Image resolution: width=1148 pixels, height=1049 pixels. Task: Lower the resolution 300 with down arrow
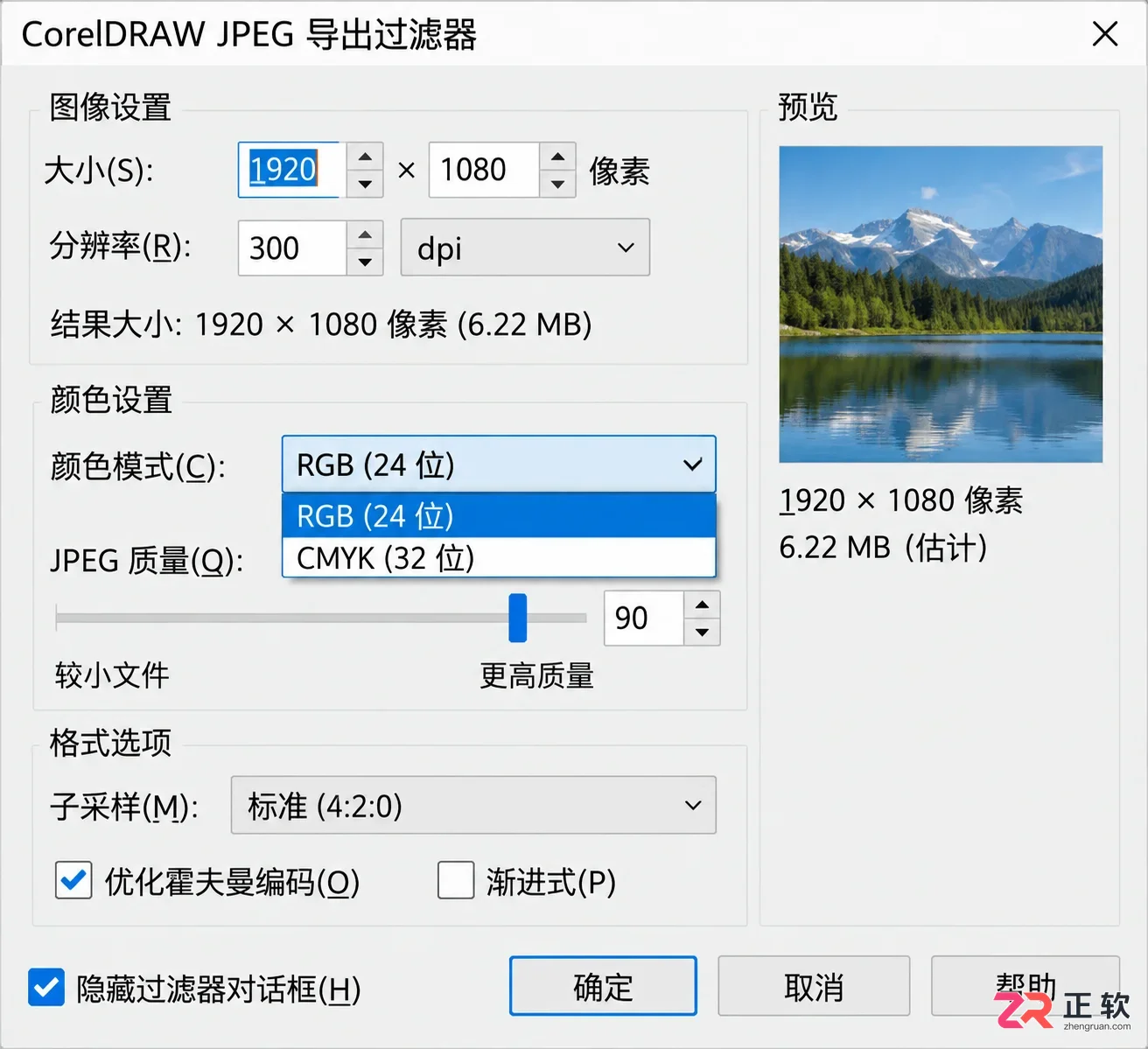pyautogui.click(x=365, y=262)
